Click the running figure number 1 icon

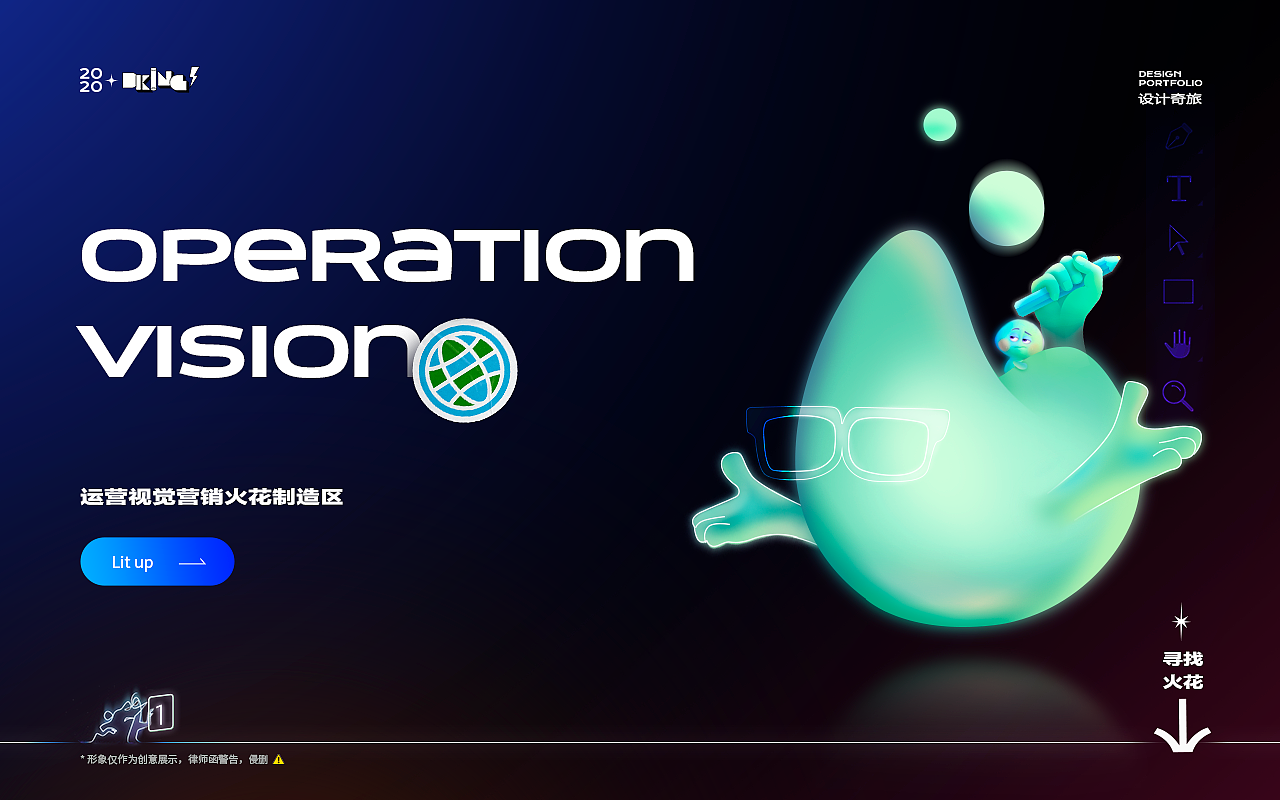(x=135, y=717)
